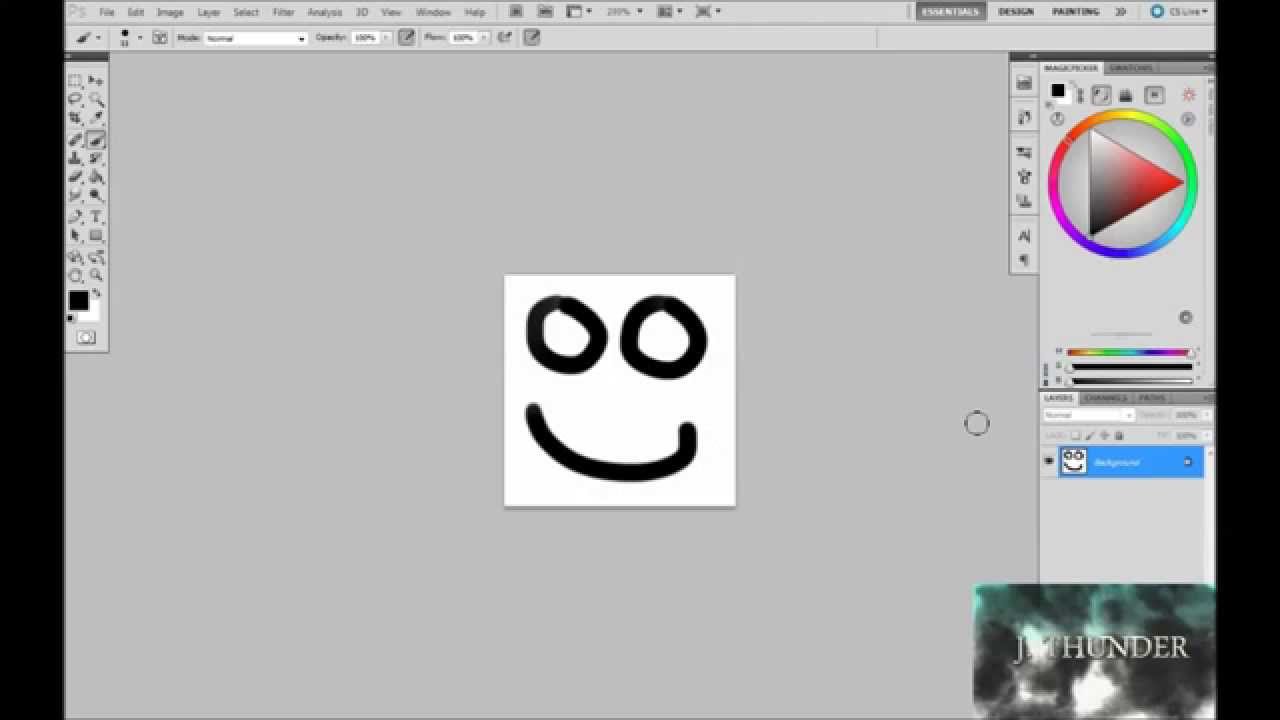Switch to the Swatches tab
The image size is (1280, 720).
click(1131, 68)
